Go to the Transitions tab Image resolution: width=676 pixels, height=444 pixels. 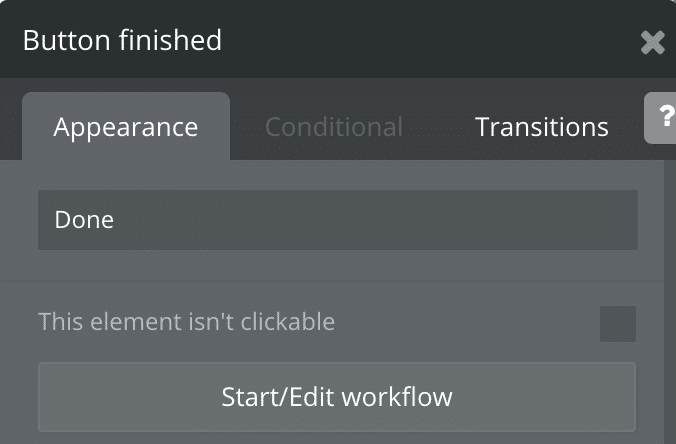(541, 128)
